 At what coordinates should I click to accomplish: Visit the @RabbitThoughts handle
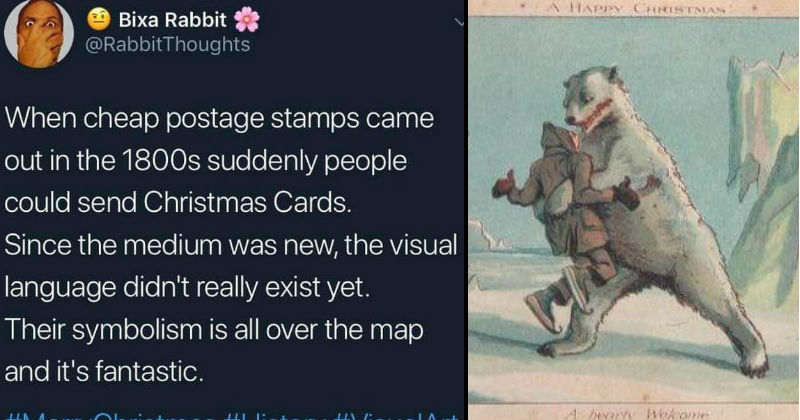coord(167,44)
